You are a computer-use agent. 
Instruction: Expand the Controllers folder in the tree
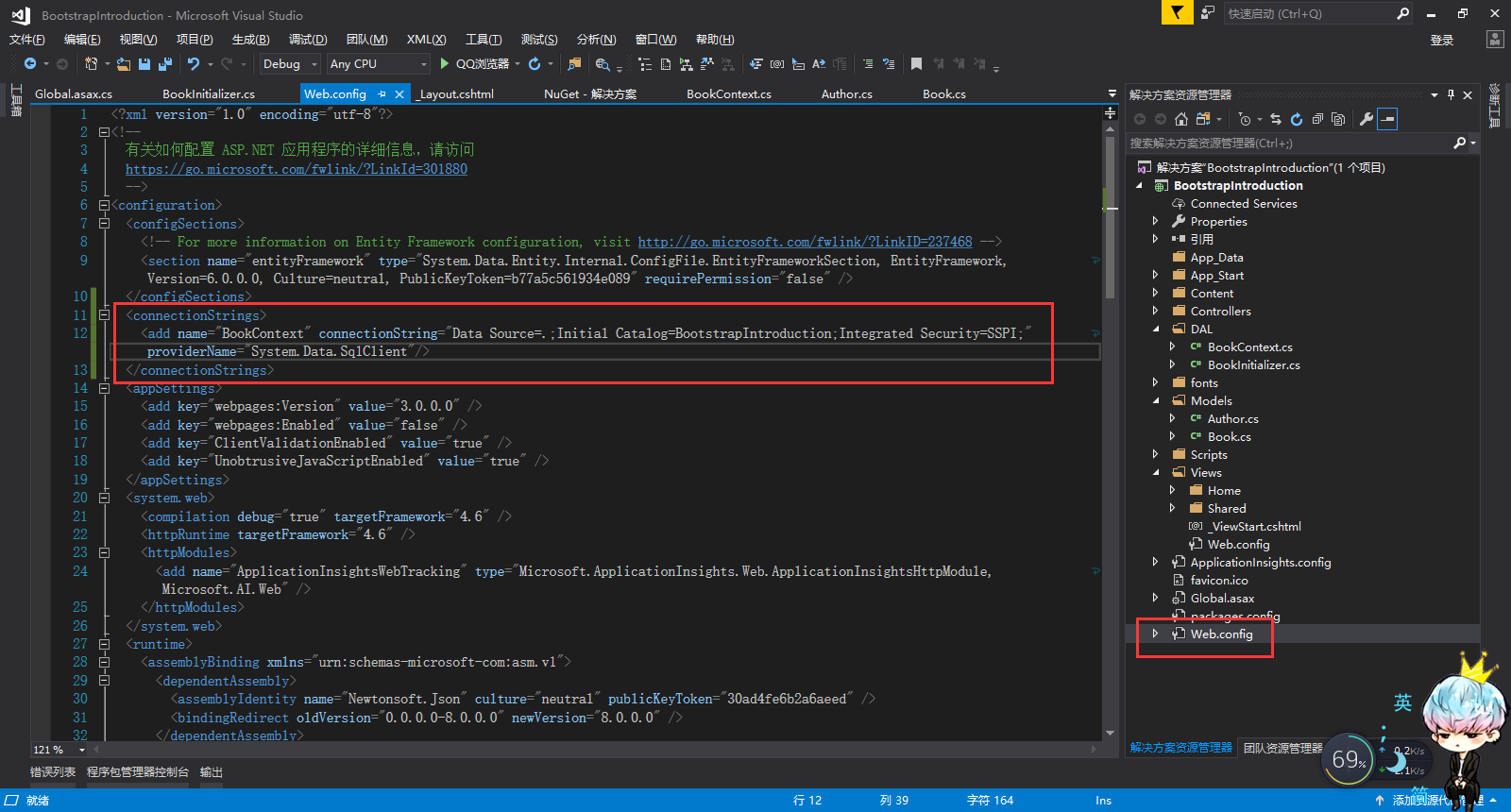[1155, 312]
